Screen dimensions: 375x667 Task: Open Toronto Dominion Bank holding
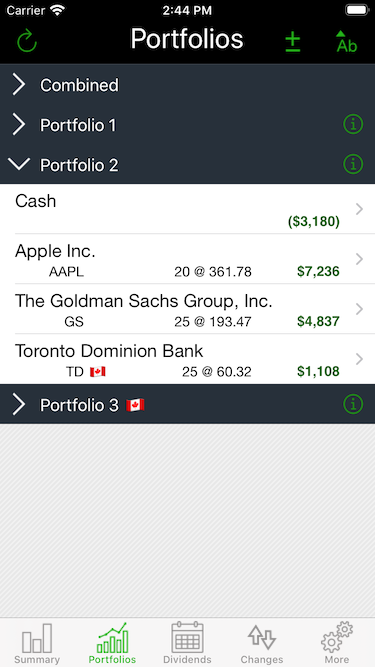tap(188, 359)
